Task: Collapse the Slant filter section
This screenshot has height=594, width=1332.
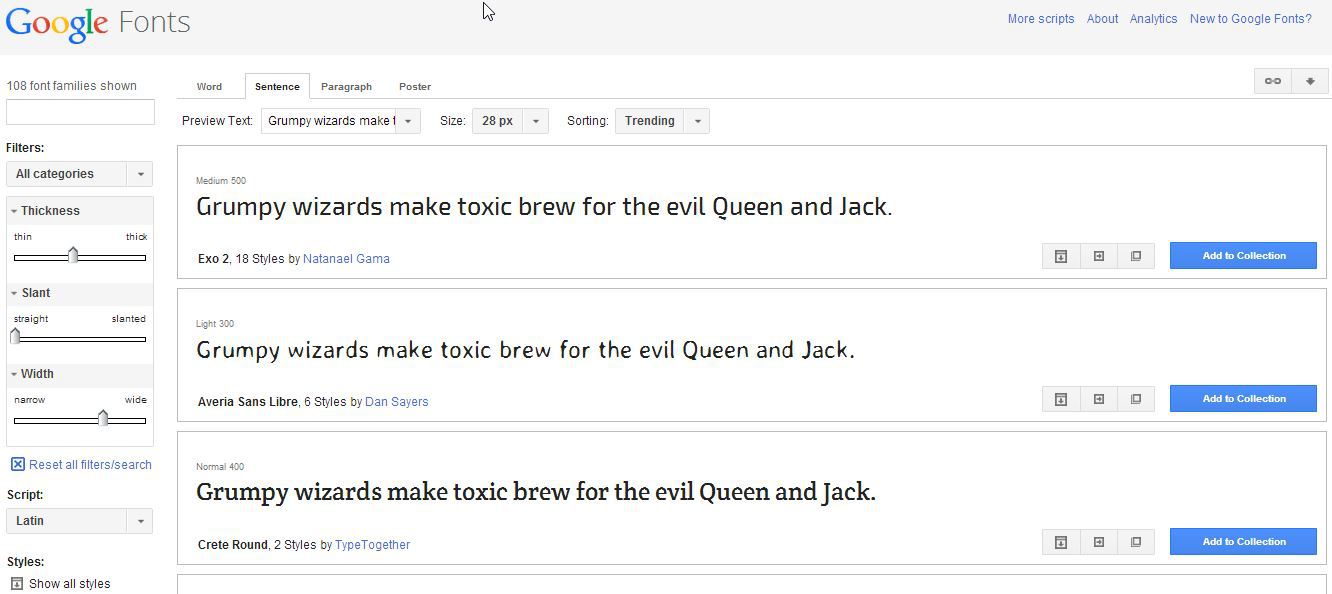Action: (80, 293)
